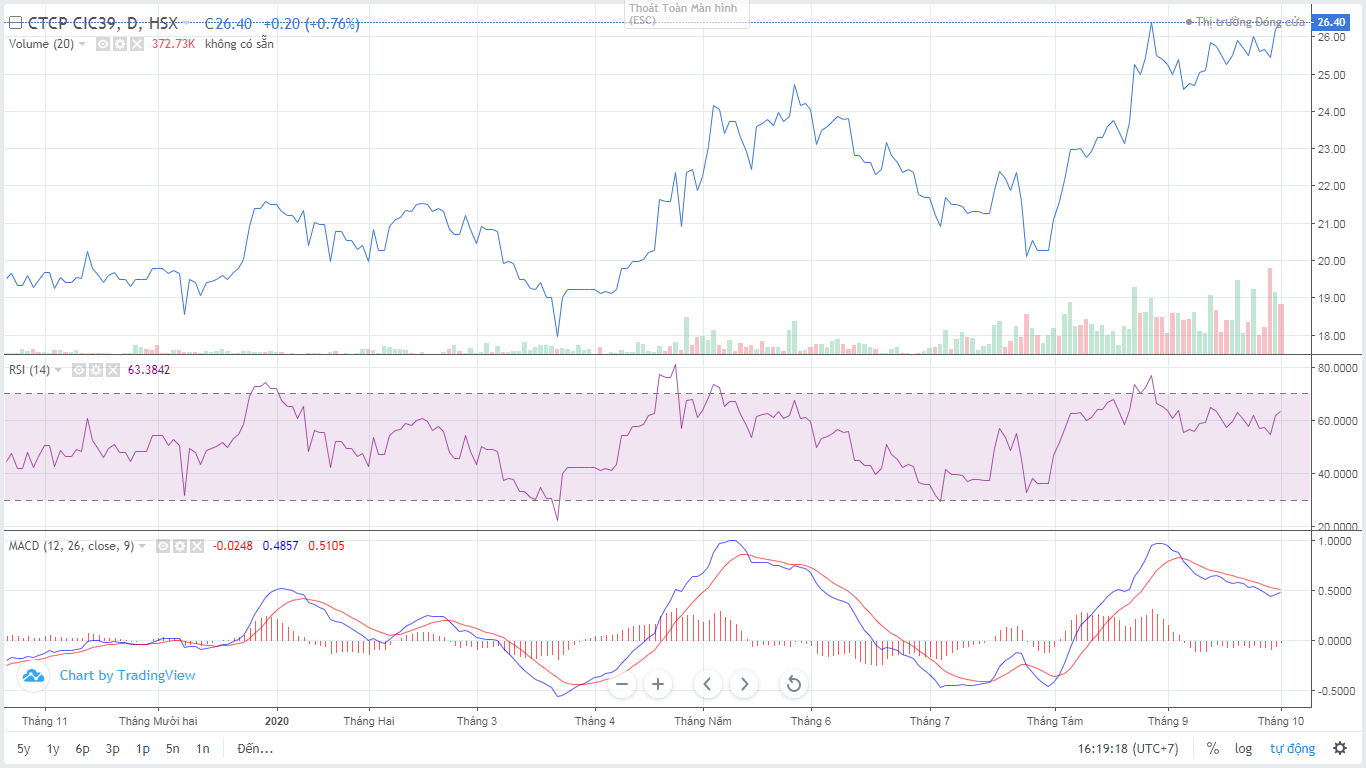The height and width of the screenshot is (768, 1366).
Task: Remove the RSI indicator with X
Action: (113, 370)
